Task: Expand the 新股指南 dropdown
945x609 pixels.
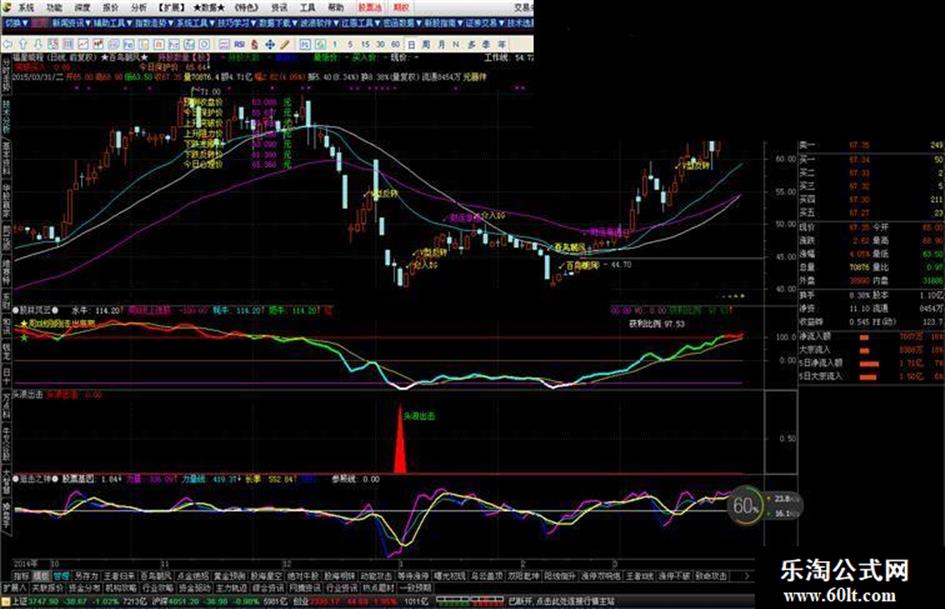Action: [444, 23]
